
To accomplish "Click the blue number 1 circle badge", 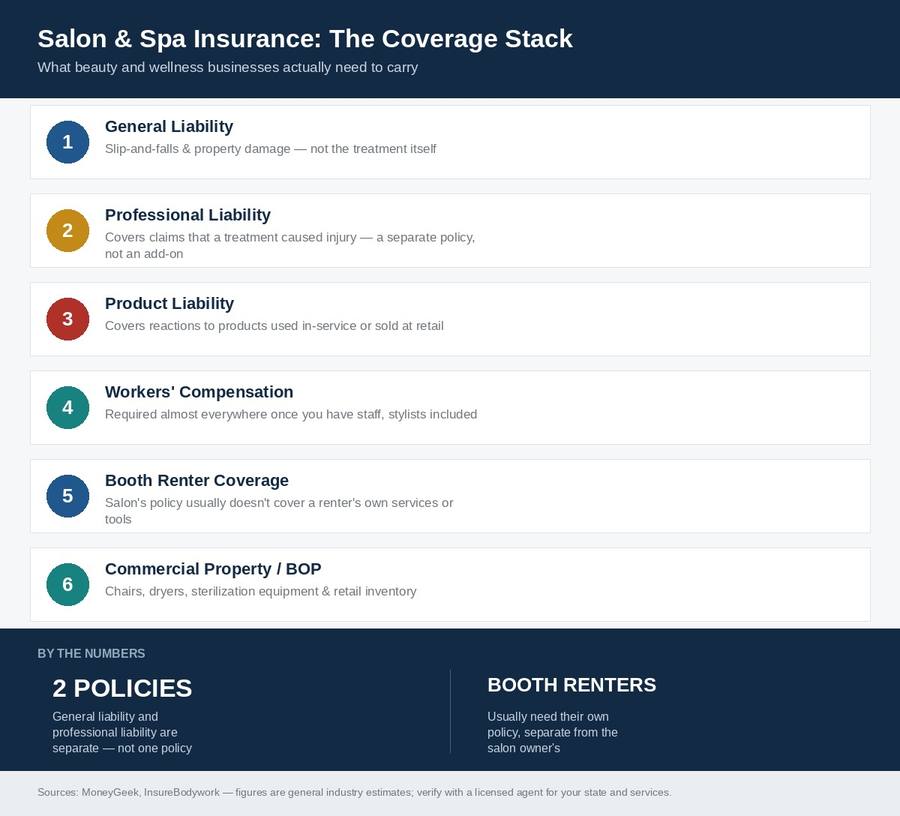I will [x=68, y=142].
